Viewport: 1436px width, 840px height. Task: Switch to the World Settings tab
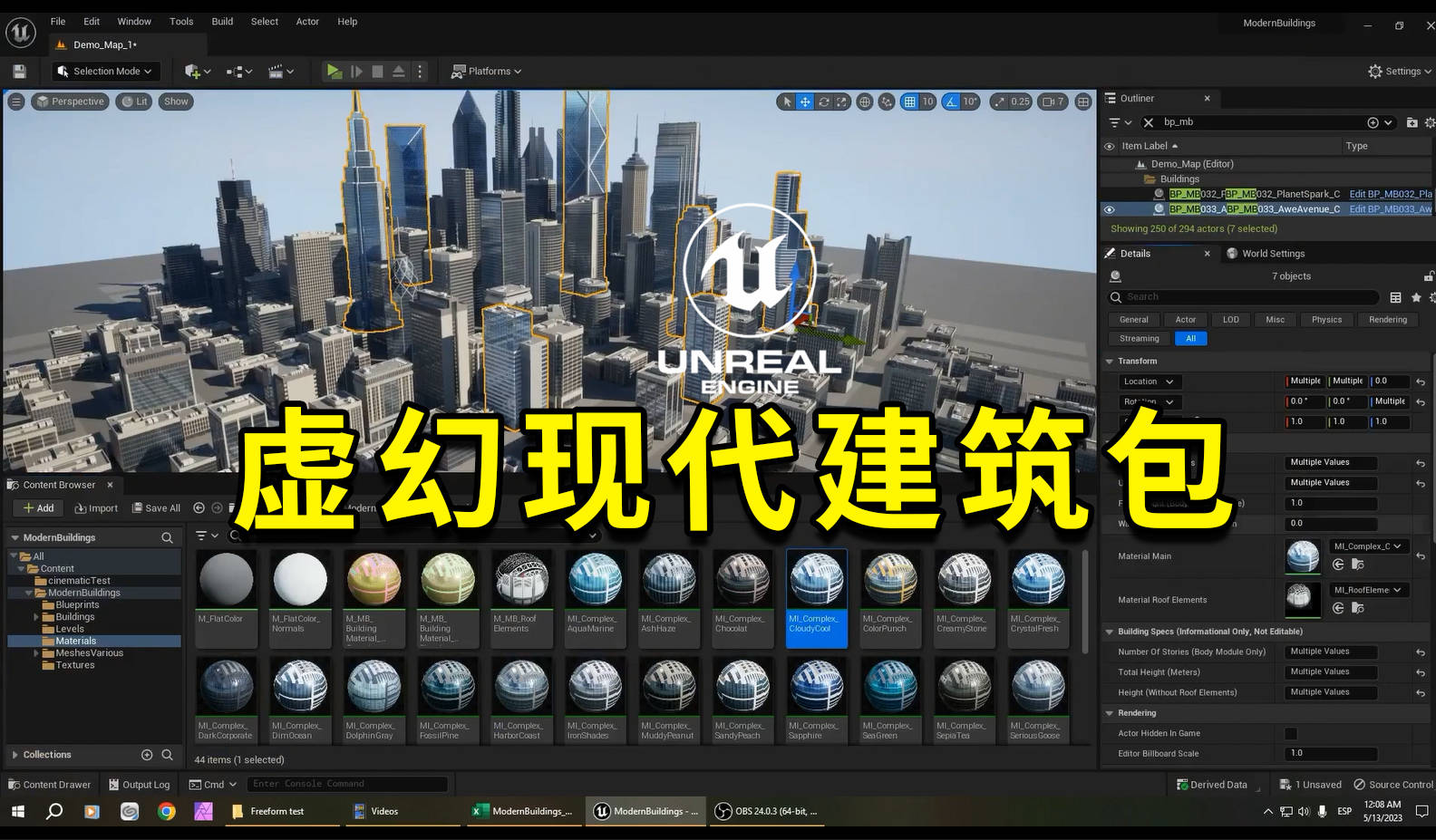[x=1272, y=254]
